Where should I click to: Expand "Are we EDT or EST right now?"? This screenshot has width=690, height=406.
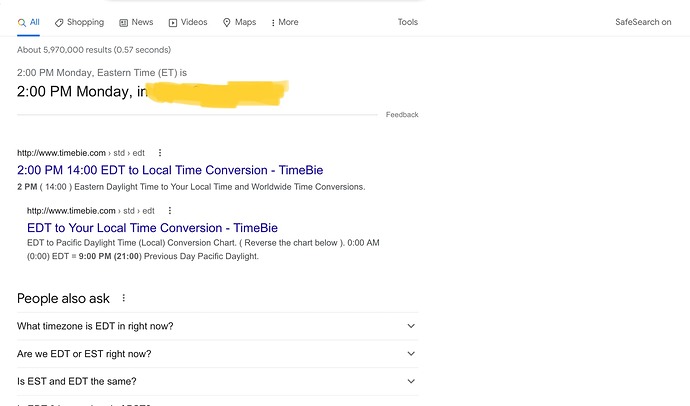click(x=410, y=354)
